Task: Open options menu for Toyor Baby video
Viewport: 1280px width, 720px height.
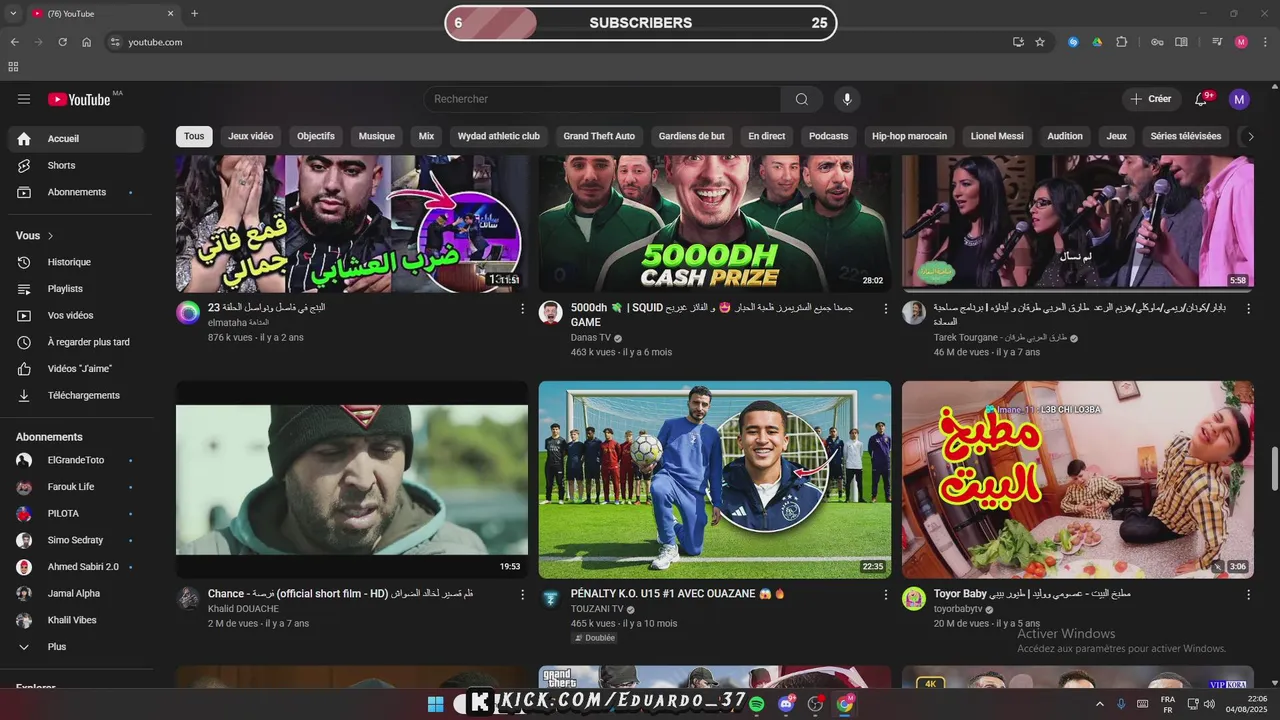Action: point(1248,595)
